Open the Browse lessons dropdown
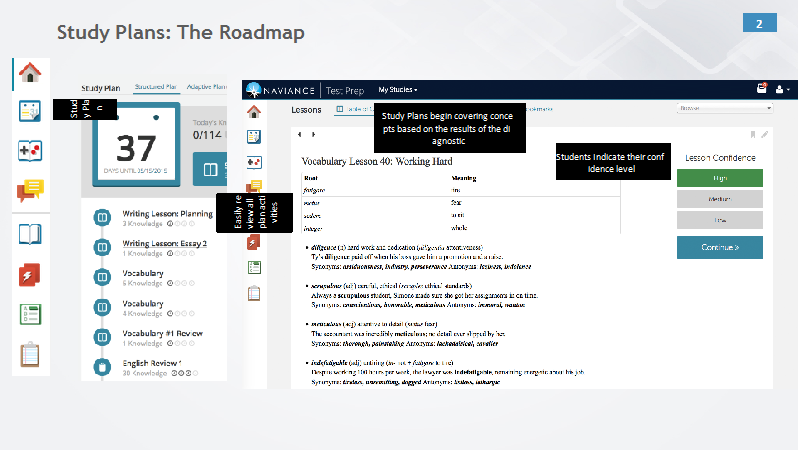Screen dimensions: 800x450 pos(724,108)
